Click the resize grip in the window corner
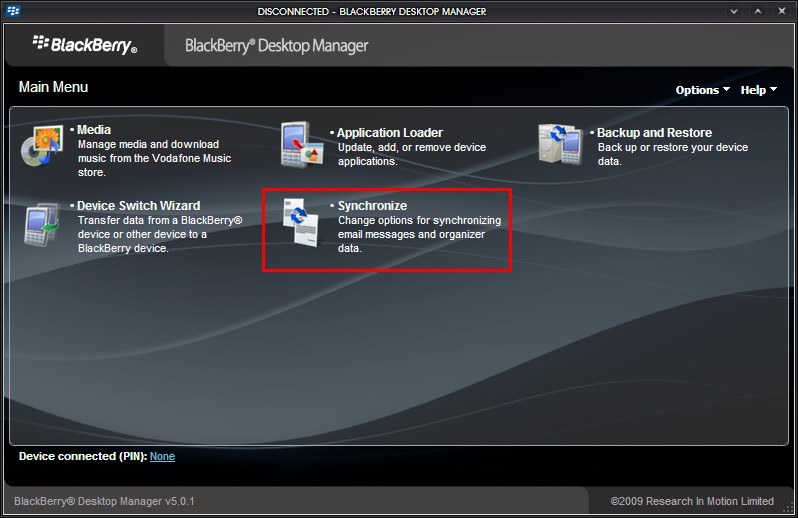Screen dimensions: 798x518 tap(788, 509)
